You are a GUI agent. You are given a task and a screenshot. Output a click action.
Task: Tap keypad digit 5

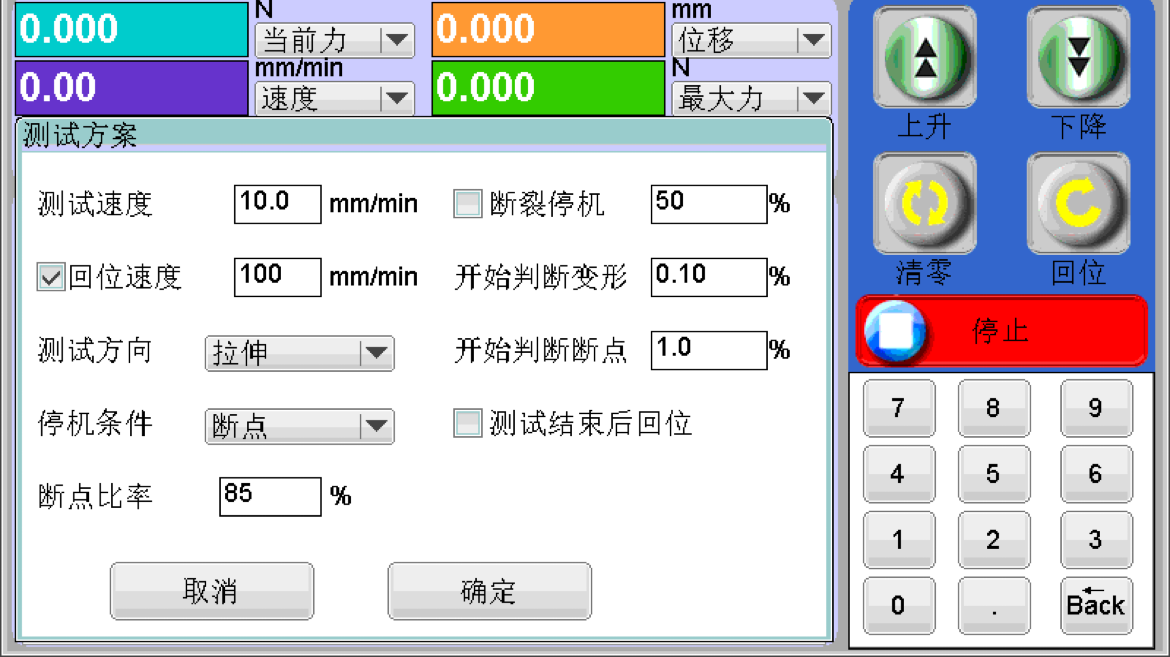[993, 473]
